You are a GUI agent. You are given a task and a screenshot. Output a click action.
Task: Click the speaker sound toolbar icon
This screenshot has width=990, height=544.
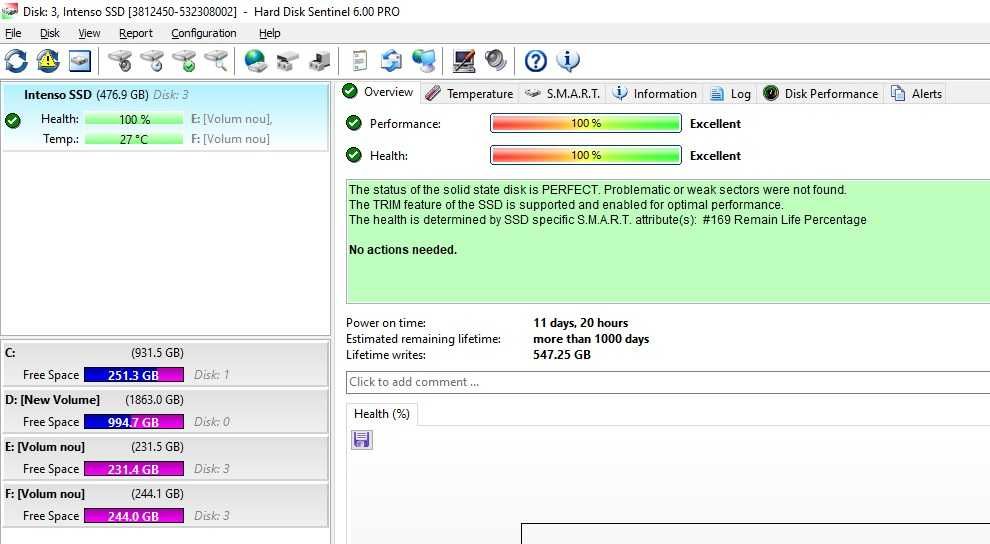(x=496, y=61)
